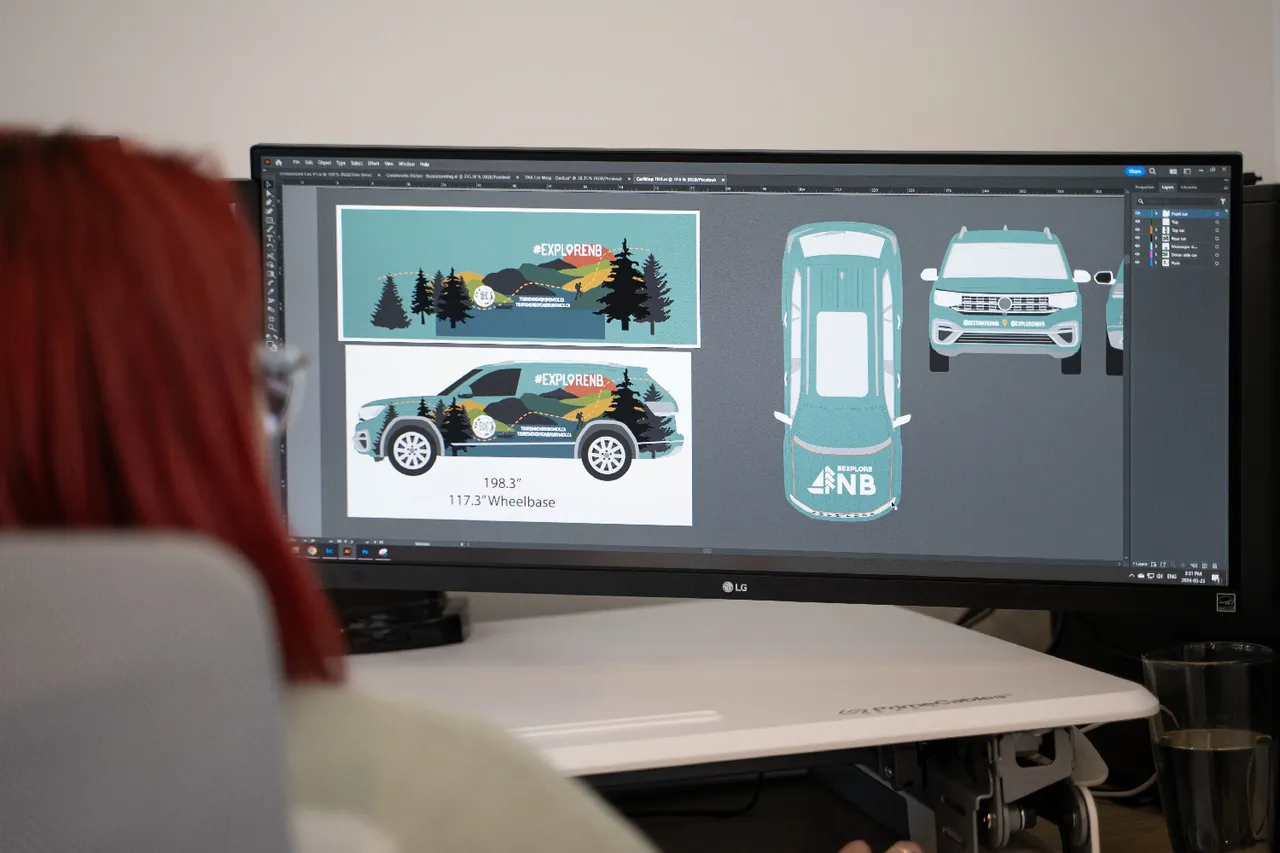Click the Front car layer color target circle
This screenshot has height=853, width=1280.
(x=1217, y=214)
